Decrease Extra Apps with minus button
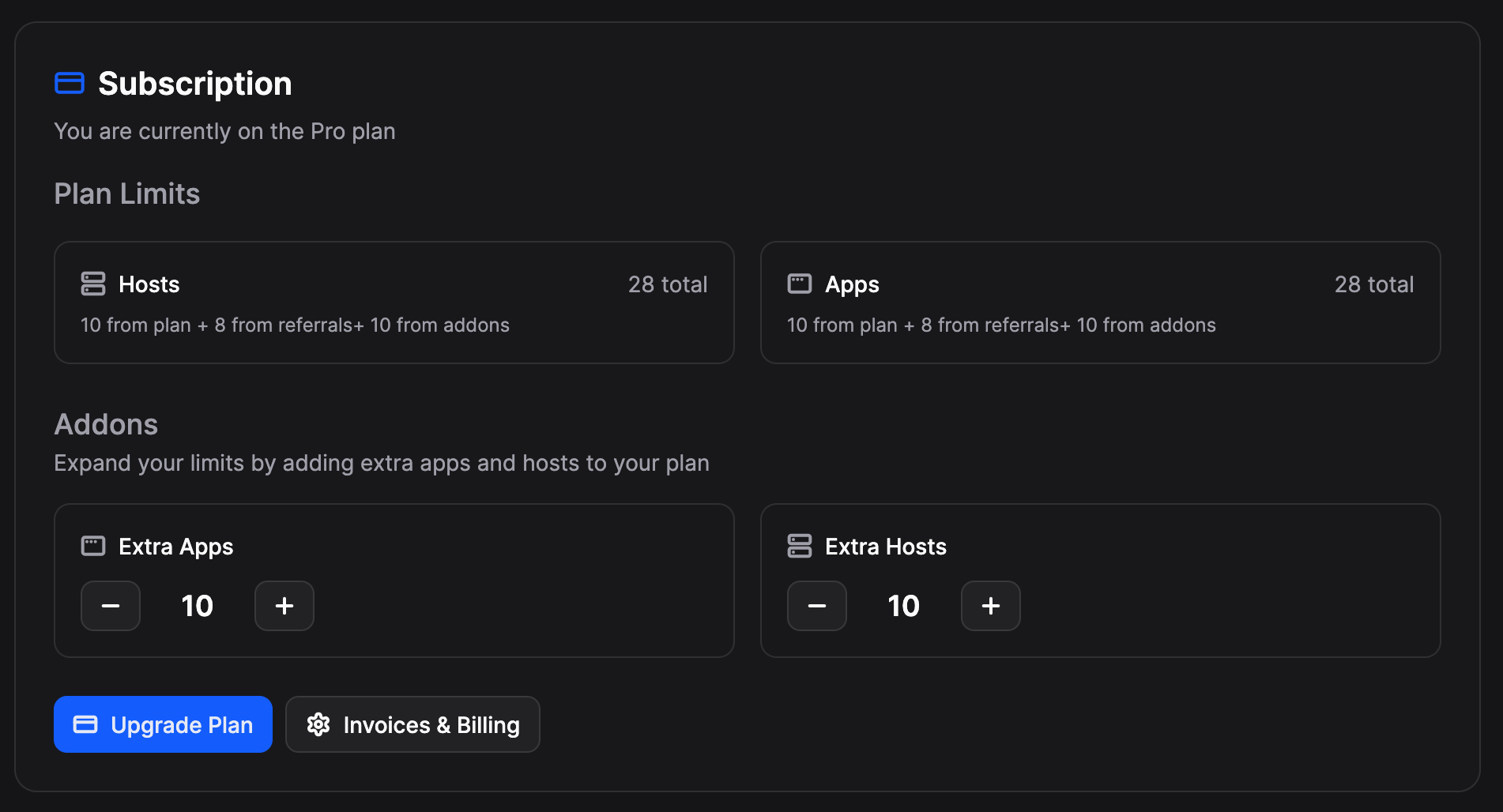The width and height of the screenshot is (1503, 812). (x=111, y=606)
